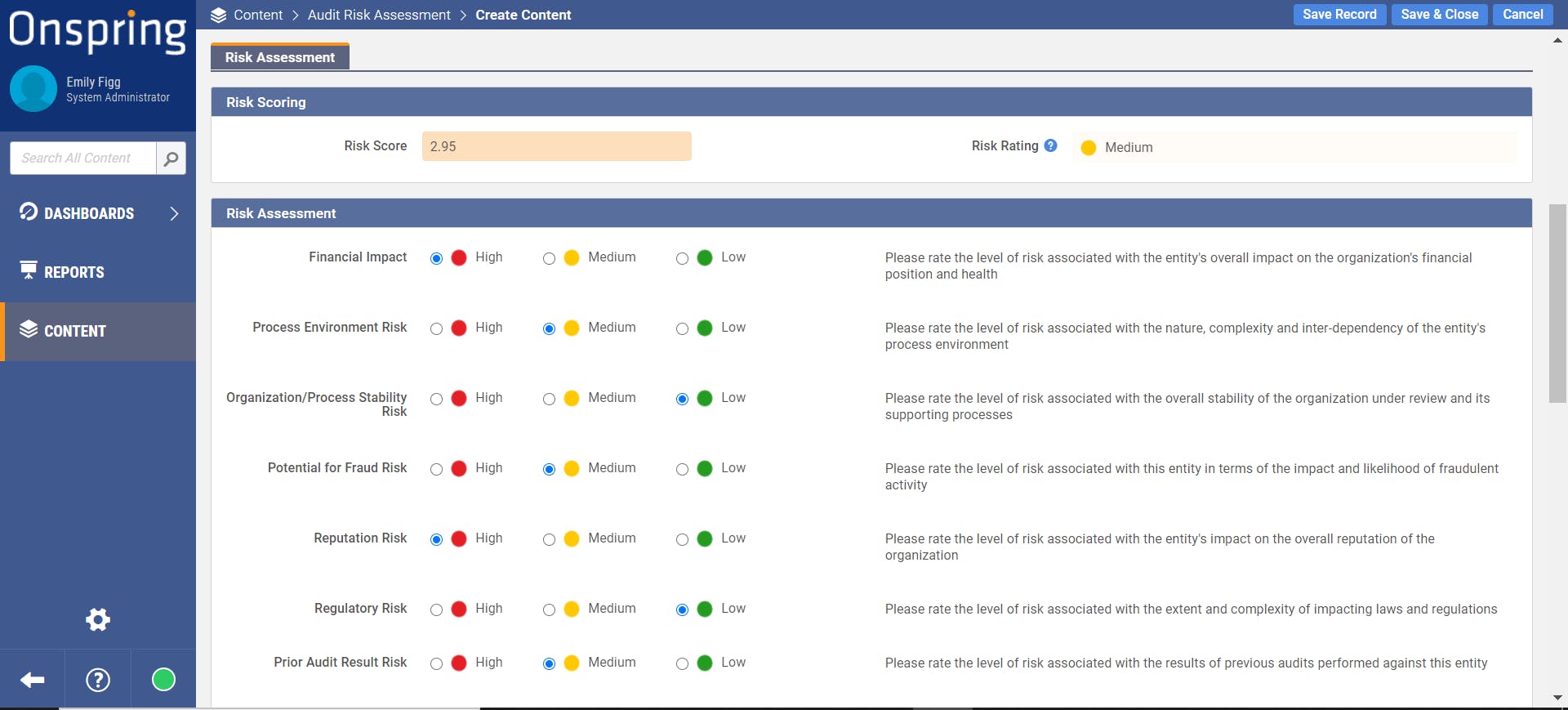1568x710 pixels.
Task: Switch to the Risk Assessment tab
Action: (x=279, y=57)
